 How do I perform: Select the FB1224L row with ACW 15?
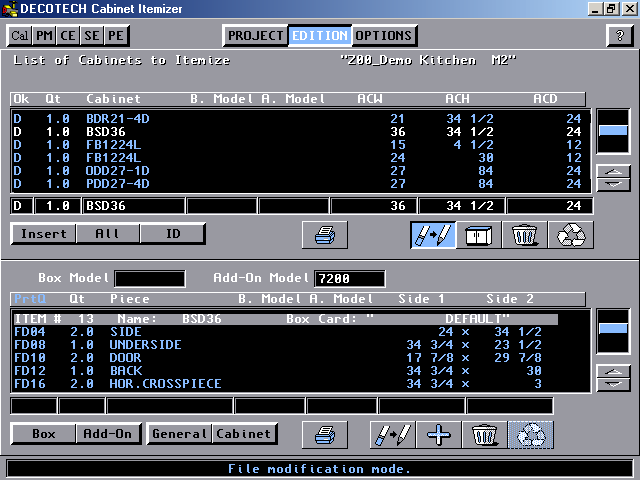click(301, 145)
